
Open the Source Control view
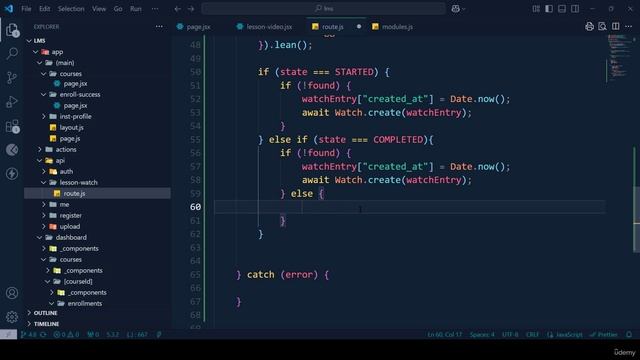coord(12,77)
